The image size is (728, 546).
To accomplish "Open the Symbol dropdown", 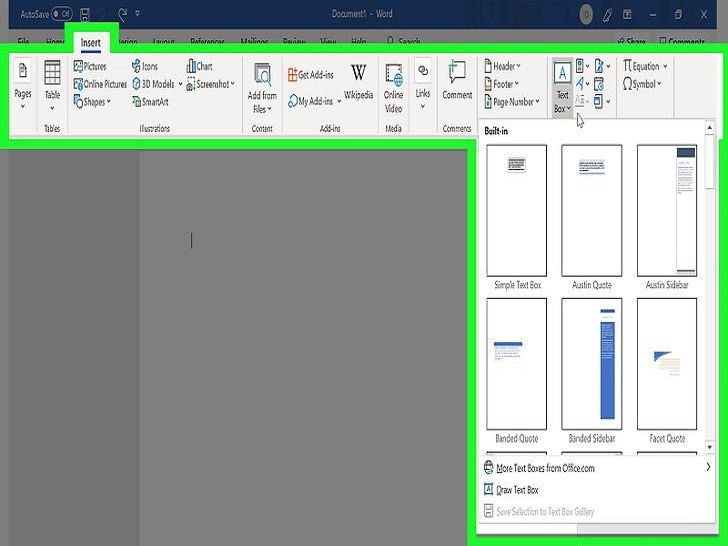I will point(642,84).
